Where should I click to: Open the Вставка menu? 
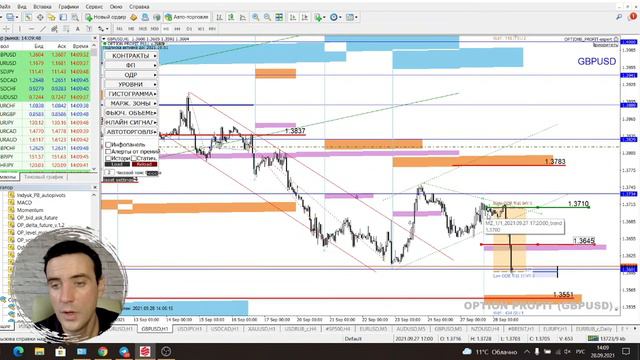click(42, 7)
